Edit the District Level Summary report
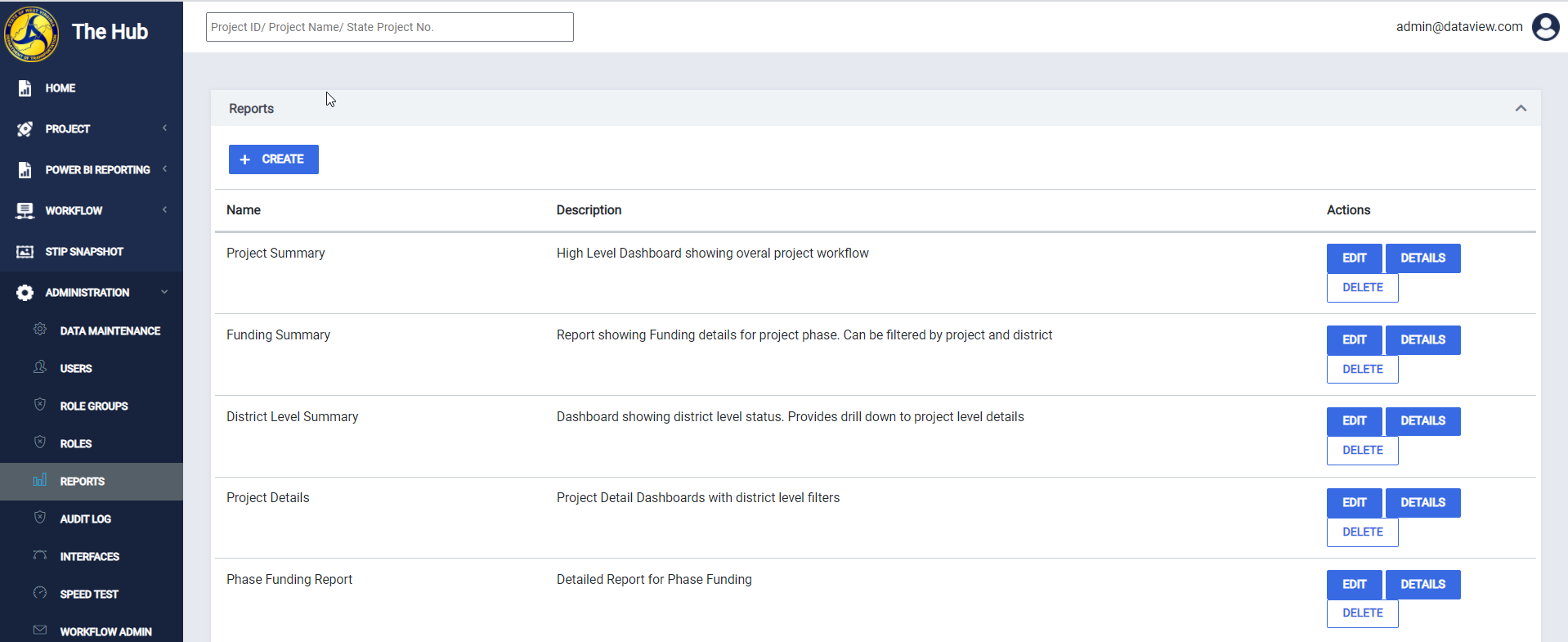This screenshot has width=1568, height=642. coord(1354,421)
